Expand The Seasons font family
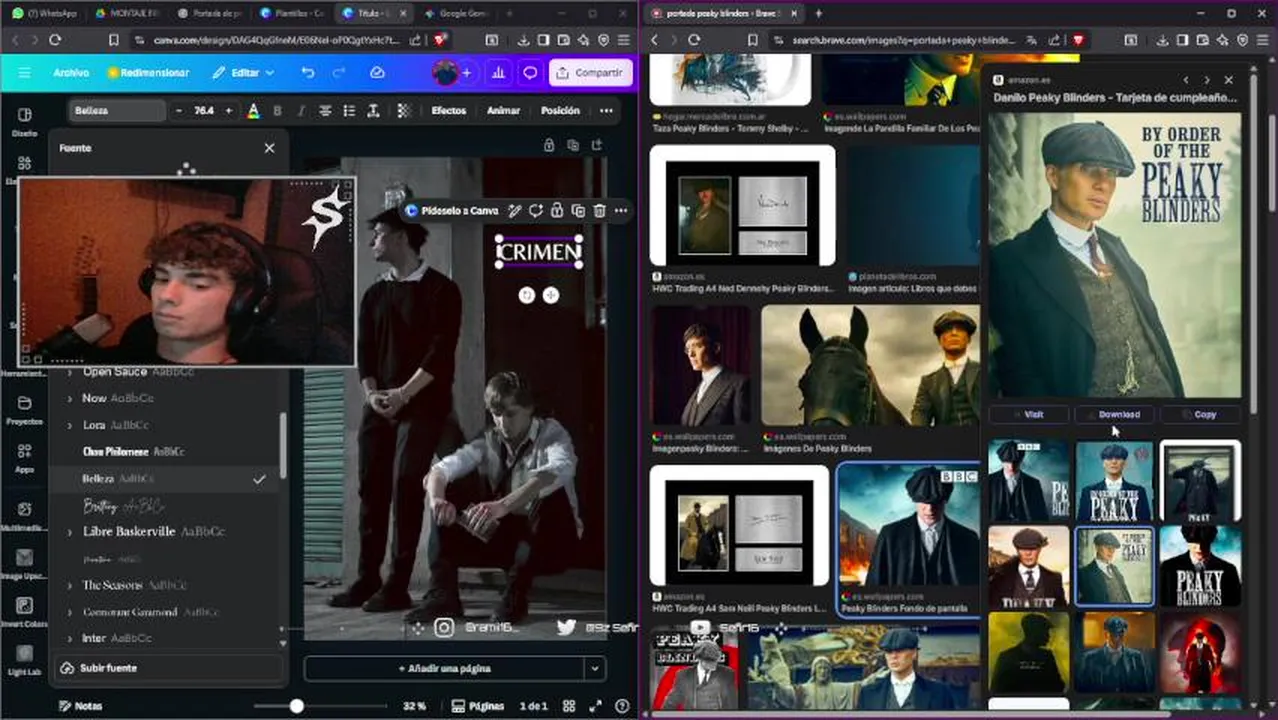The width and height of the screenshot is (1278, 720). click(x=69, y=585)
